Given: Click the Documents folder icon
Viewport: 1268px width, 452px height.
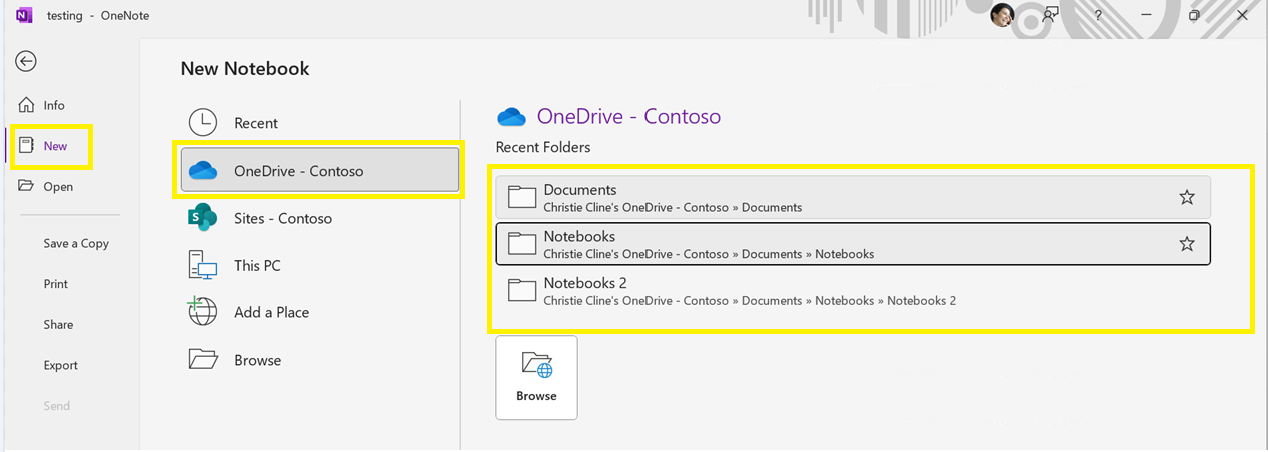Looking at the screenshot, I should [x=522, y=196].
